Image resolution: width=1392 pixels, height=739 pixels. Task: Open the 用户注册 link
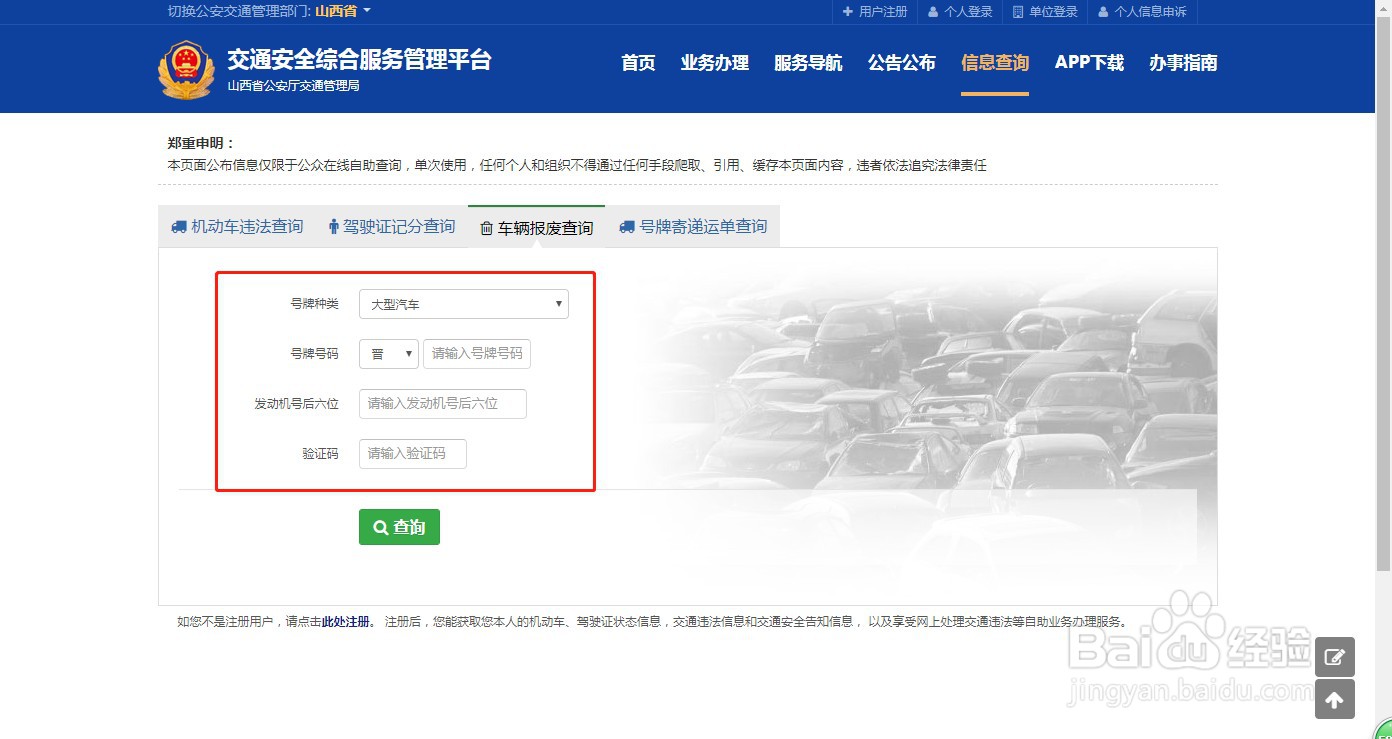click(x=875, y=12)
